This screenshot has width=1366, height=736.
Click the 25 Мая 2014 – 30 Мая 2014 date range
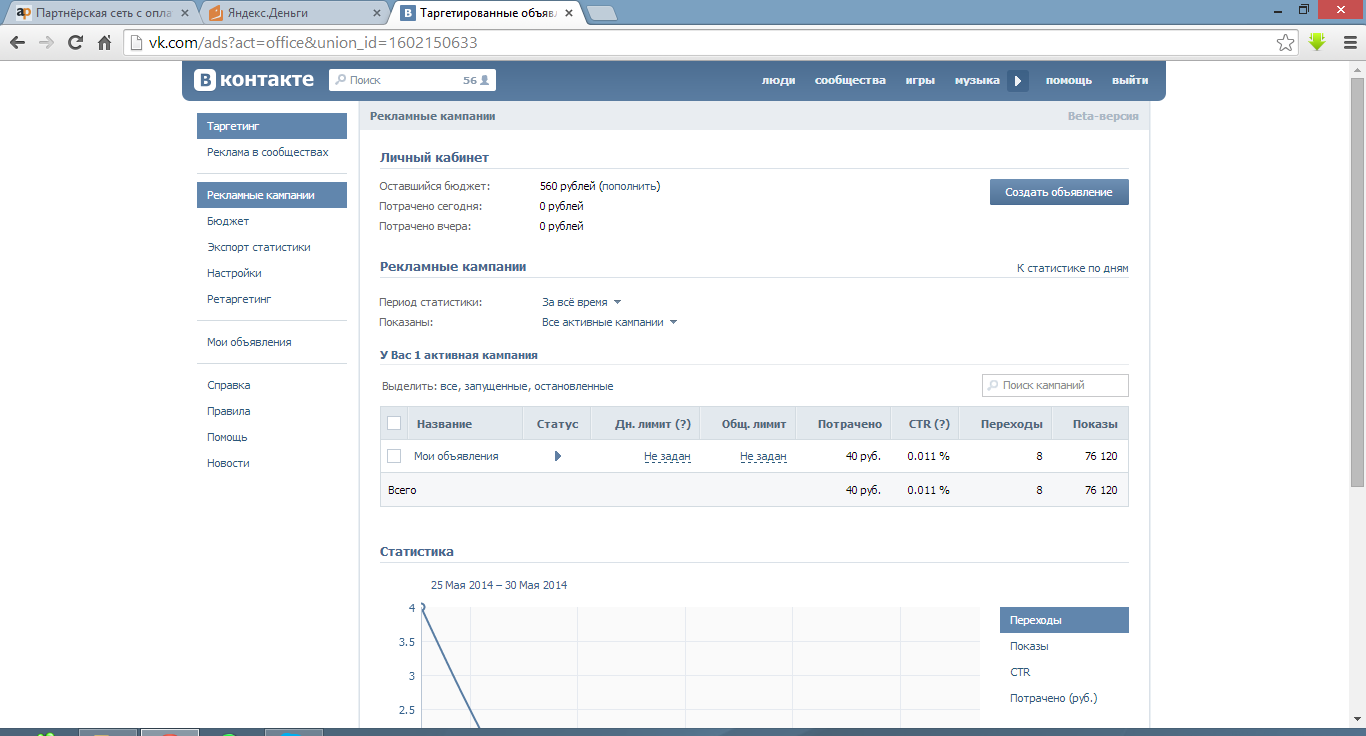[x=499, y=585]
